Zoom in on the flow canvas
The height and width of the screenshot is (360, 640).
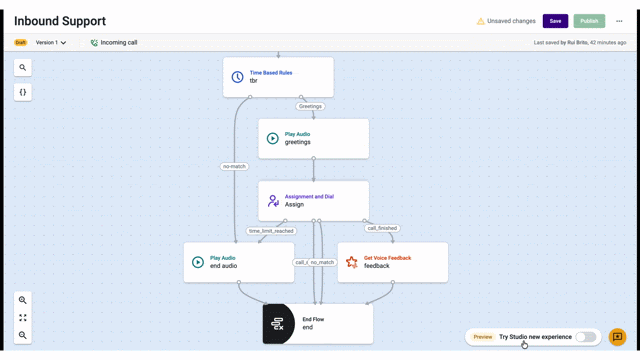click(x=22, y=300)
